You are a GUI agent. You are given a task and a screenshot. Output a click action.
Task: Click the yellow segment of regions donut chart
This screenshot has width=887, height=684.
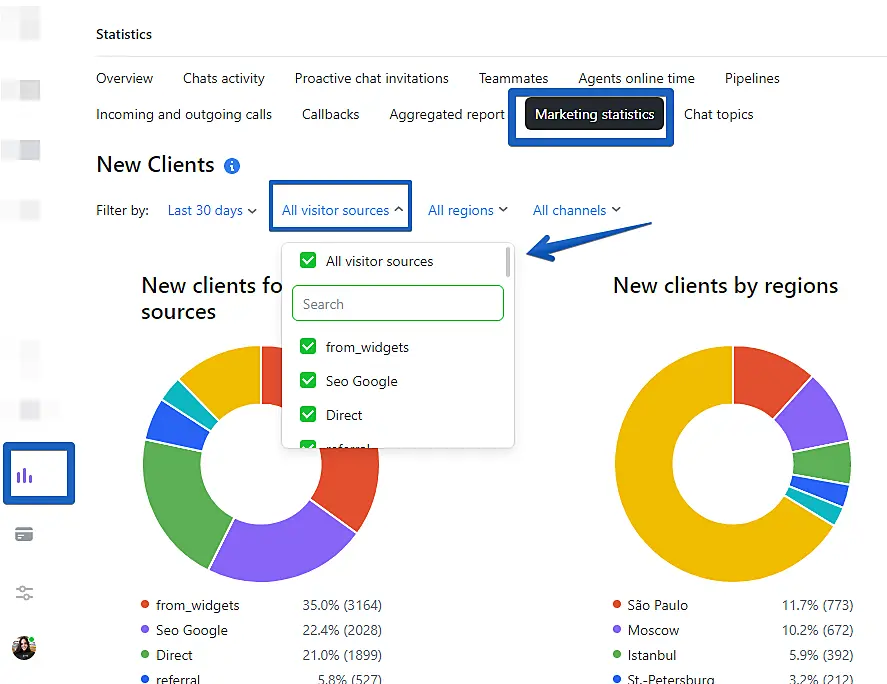[660, 520]
